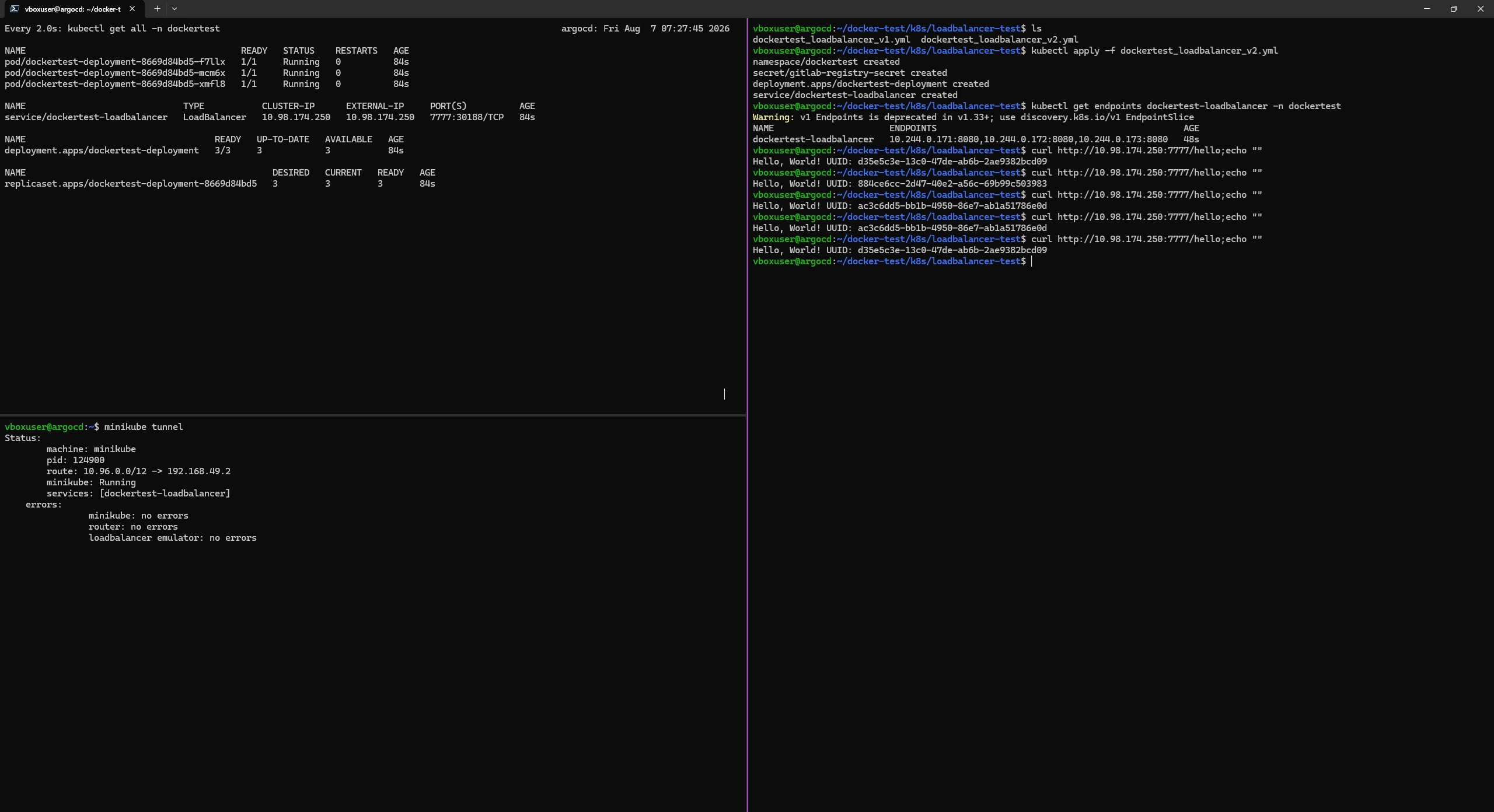Click 'service/dockertest-loadbalancer created' output
The width and height of the screenshot is (1494, 812).
pos(855,95)
